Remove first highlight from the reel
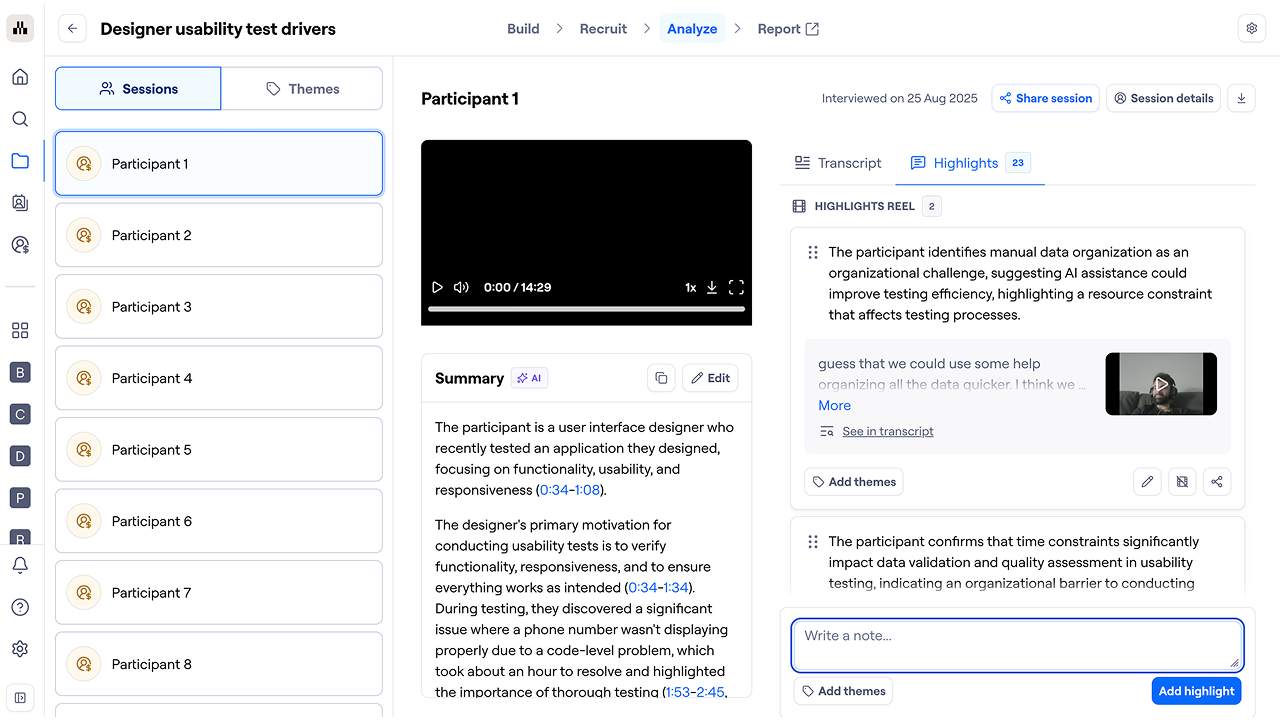Viewport: 1280px width, 720px height. click(1182, 482)
